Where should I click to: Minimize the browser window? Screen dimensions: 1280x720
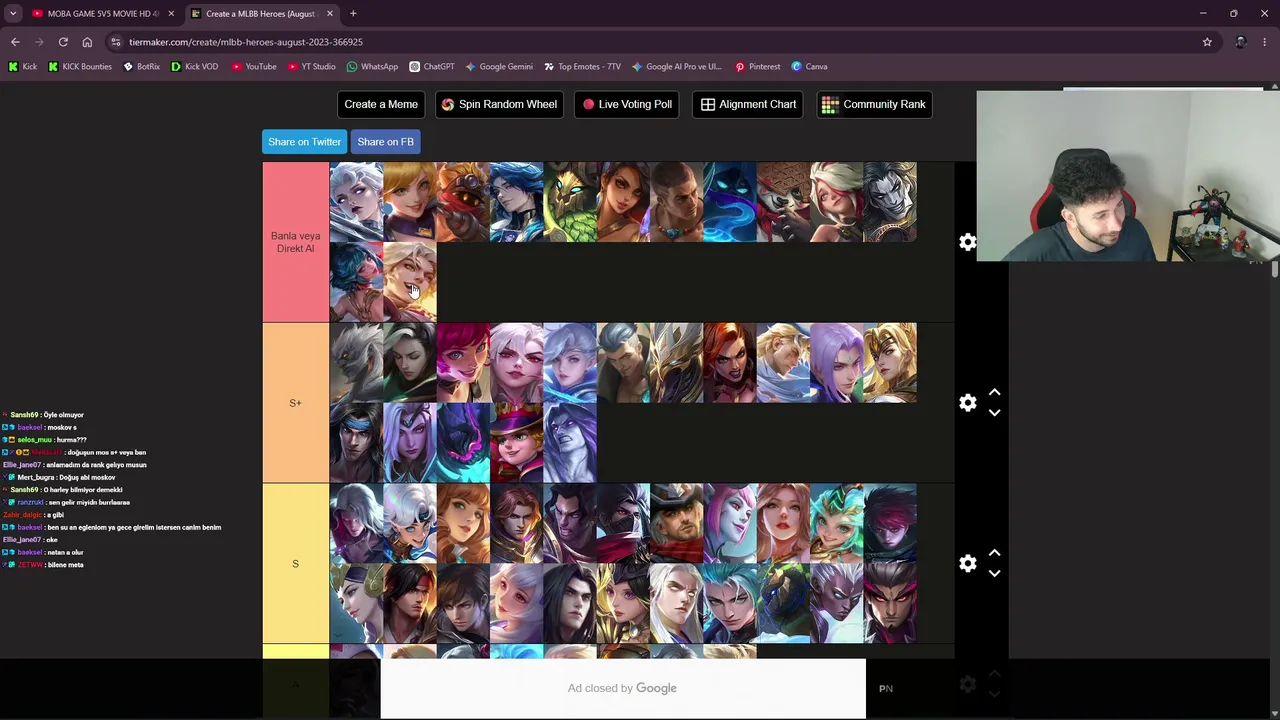[1202, 14]
